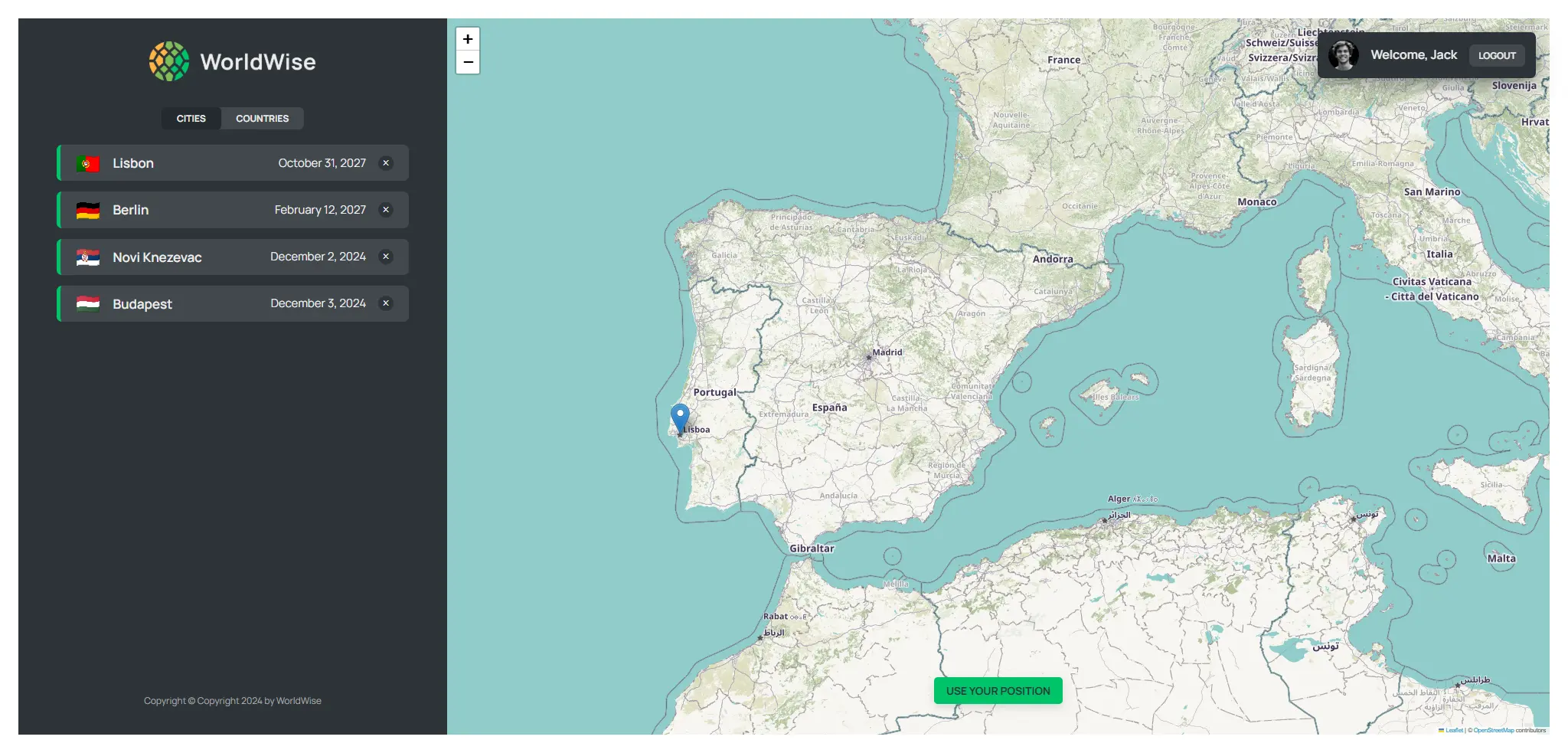Image resolution: width=1568 pixels, height=753 pixels.
Task: Delete the Novi Knezevac entry
Action: (386, 257)
